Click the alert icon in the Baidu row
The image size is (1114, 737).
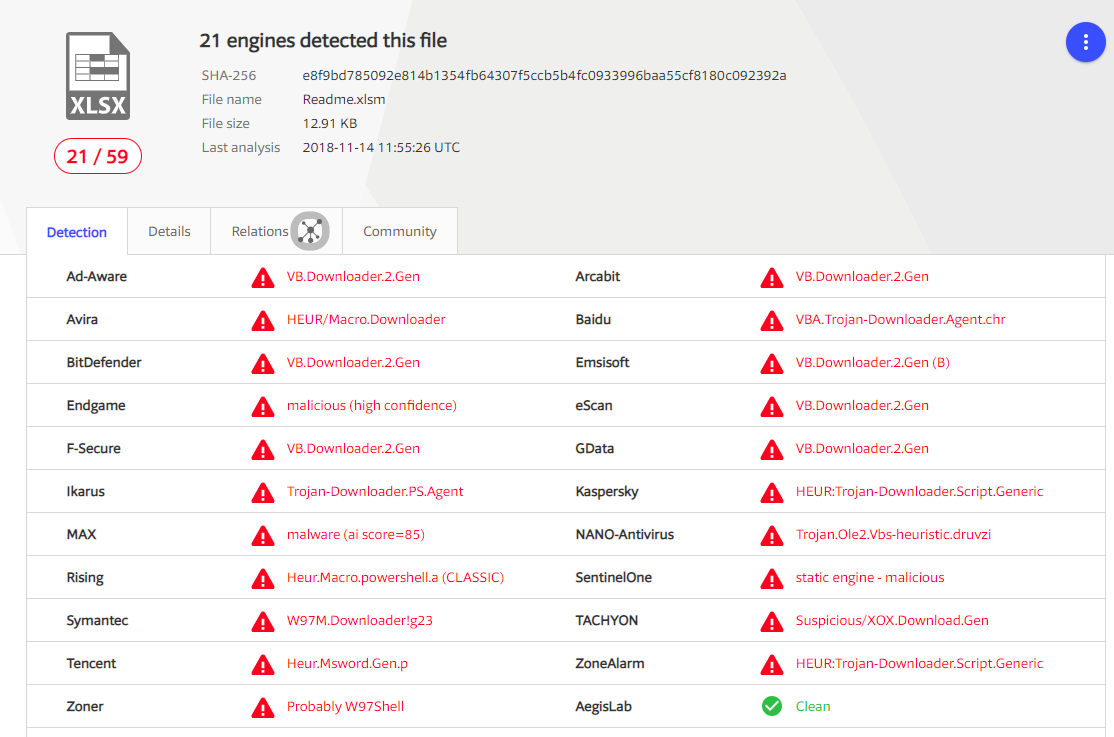771,320
